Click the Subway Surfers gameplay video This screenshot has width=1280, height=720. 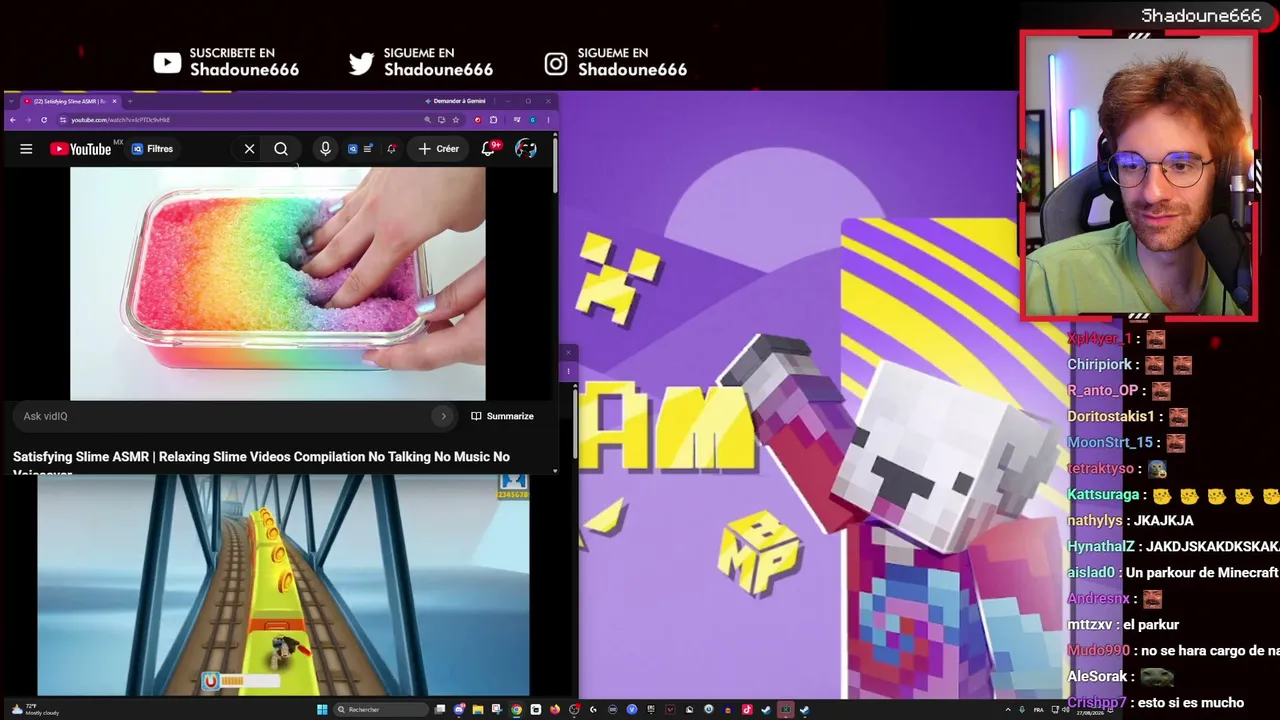pyautogui.click(x=283, y=585)
